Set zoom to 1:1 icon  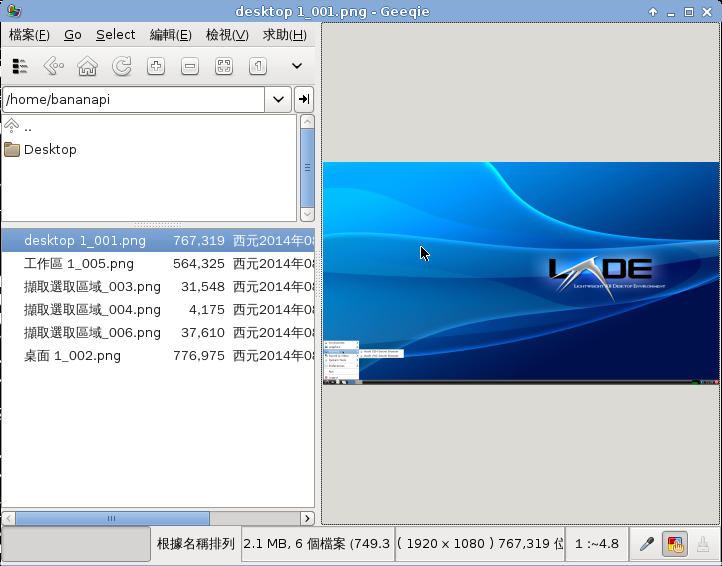coord(258,66)
